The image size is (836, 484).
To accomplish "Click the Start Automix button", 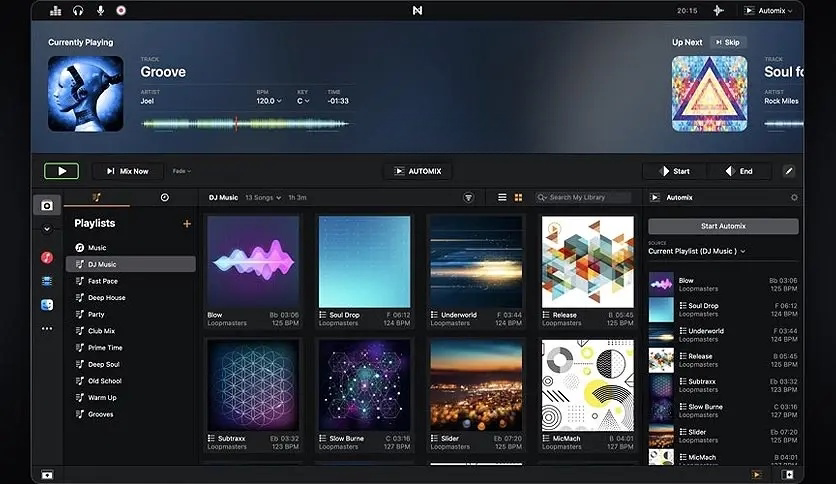I will point(723,226).
